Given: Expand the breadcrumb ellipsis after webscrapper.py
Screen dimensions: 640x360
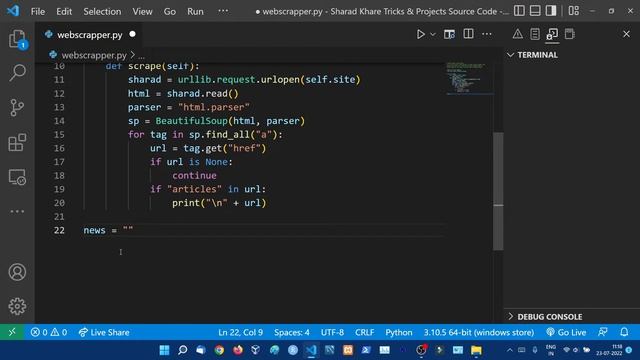Looking at the screenshot, I should [x=141, y=56].
